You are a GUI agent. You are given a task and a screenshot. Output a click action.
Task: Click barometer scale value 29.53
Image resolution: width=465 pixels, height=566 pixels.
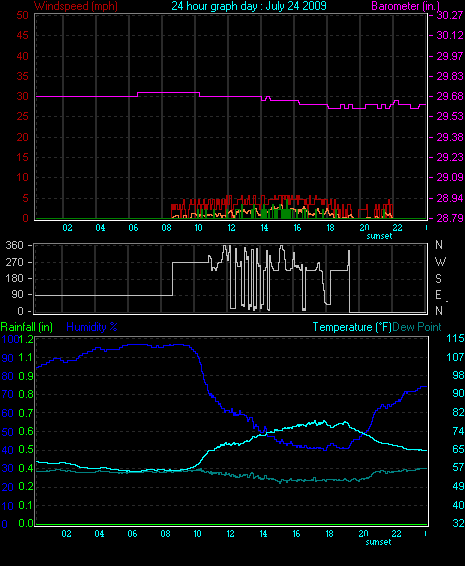coord(450,117)
